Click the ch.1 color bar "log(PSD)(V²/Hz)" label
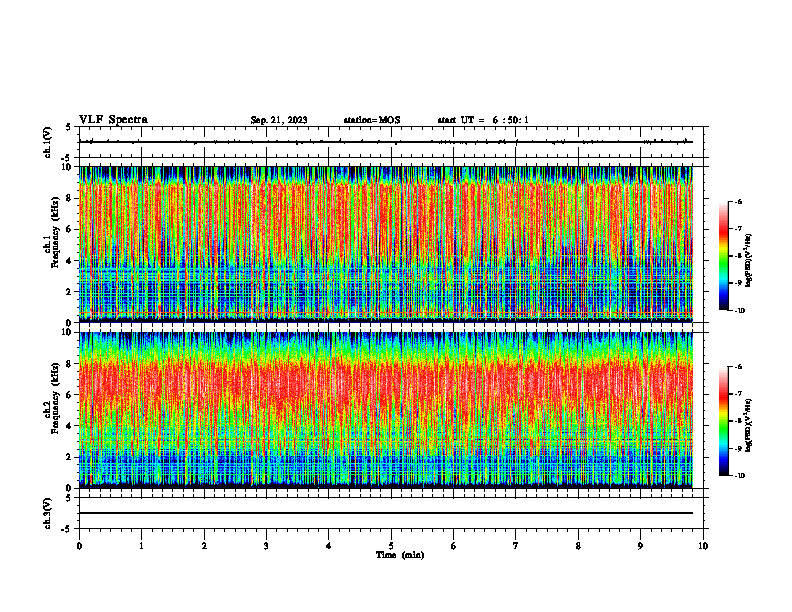 click(749, 261)
